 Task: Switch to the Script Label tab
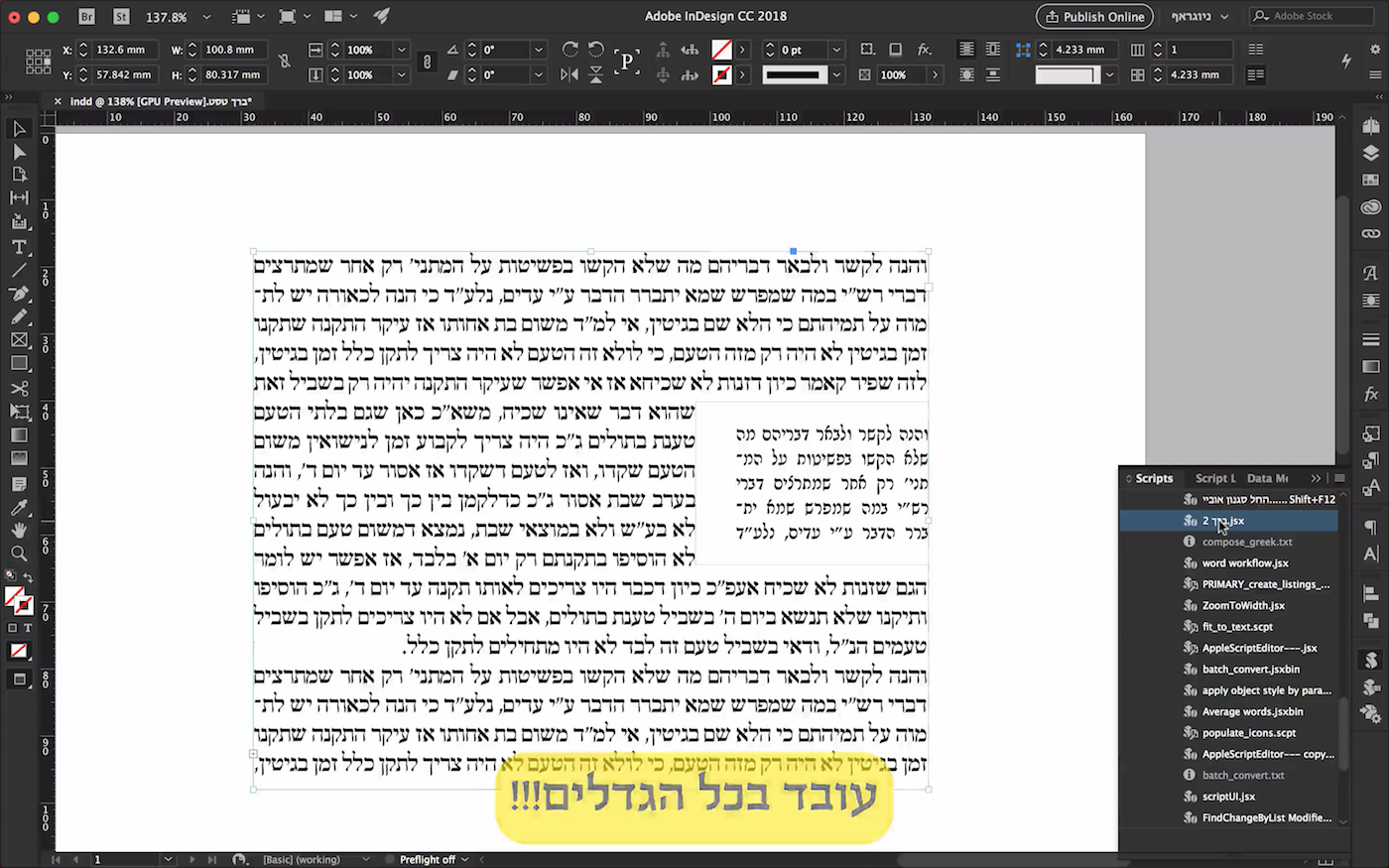1214,478
